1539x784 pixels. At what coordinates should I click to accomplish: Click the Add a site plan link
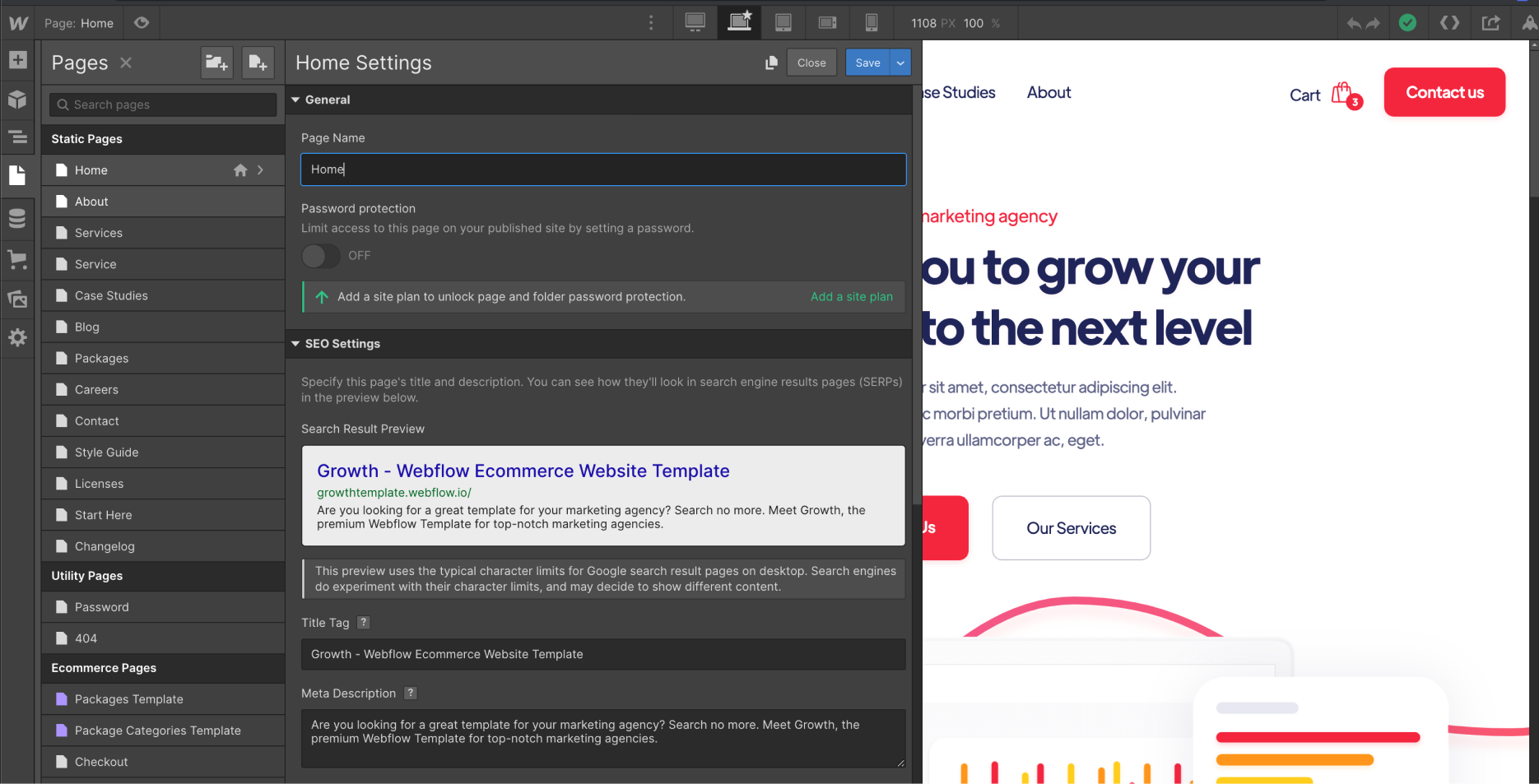coord(851,296)
